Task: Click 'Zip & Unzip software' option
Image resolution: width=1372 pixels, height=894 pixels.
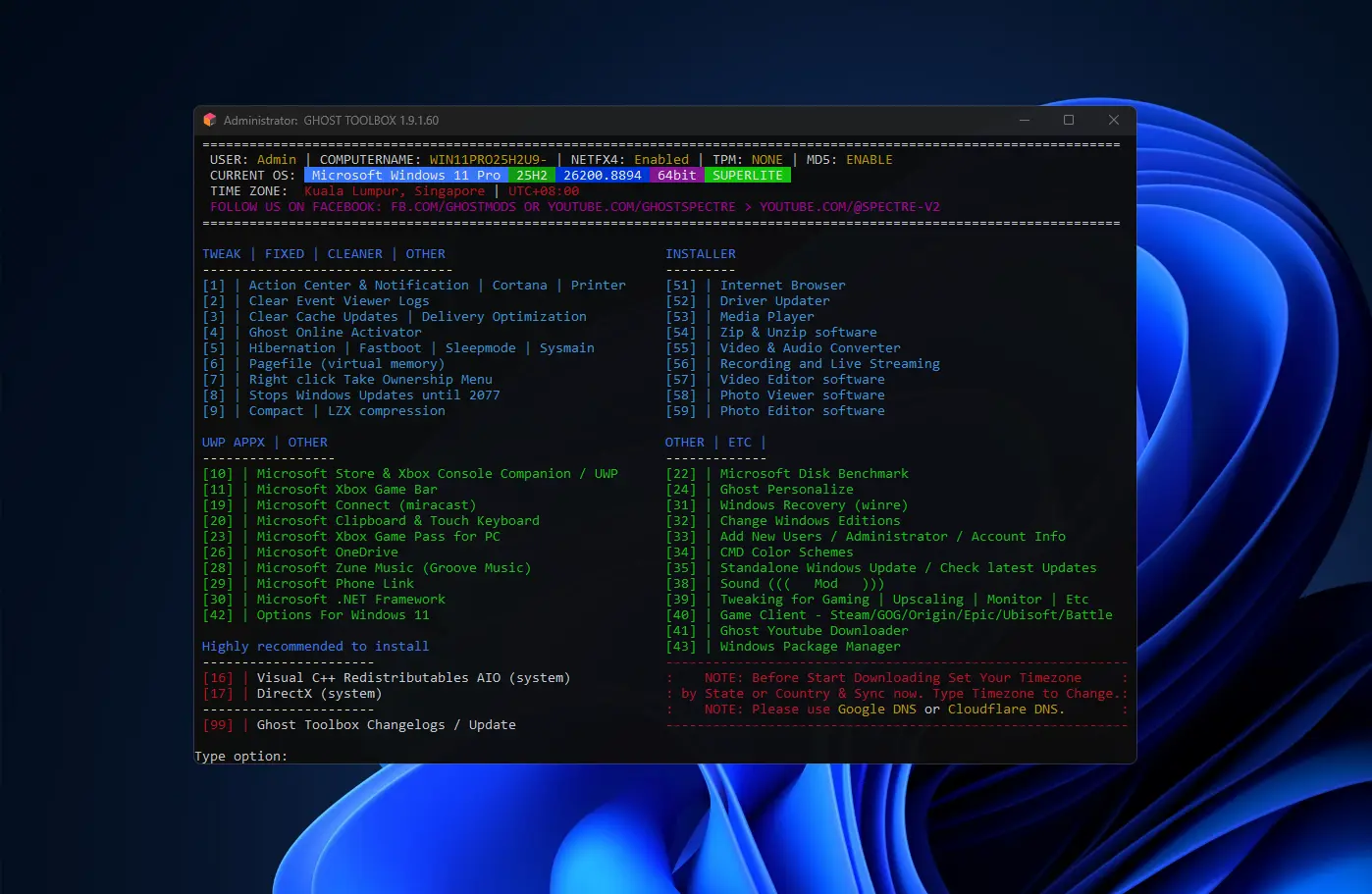Action: pyautogui.click(x=799, y=333)
